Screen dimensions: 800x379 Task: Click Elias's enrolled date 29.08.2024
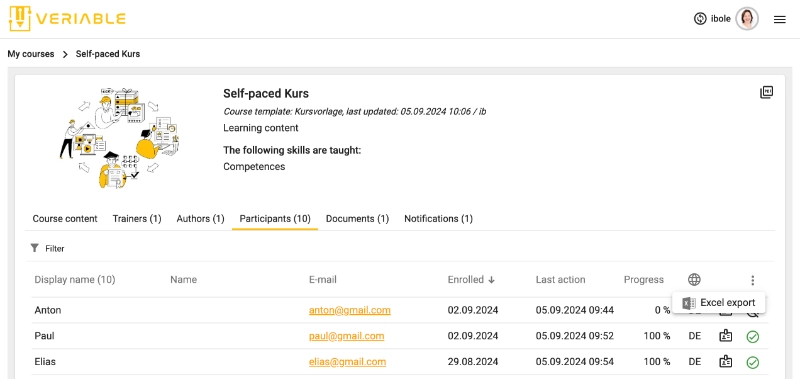coord(473,362)
